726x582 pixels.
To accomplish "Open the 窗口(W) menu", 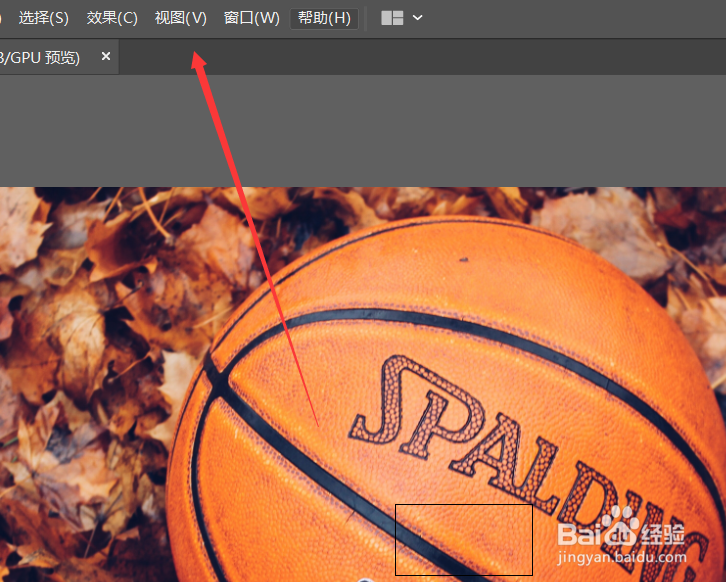I will tap(251, 18).
